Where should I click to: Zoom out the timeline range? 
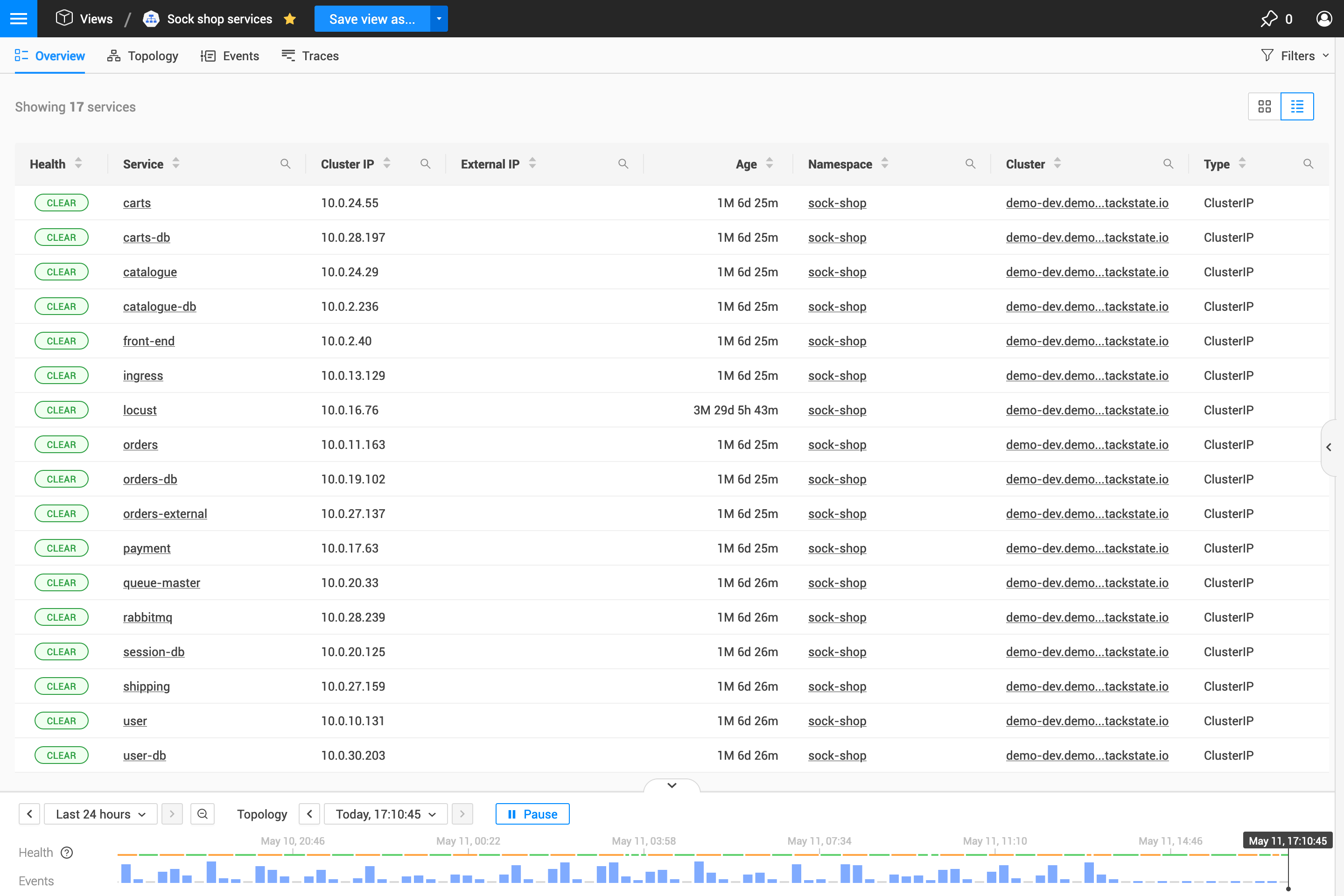coord(202,814)
